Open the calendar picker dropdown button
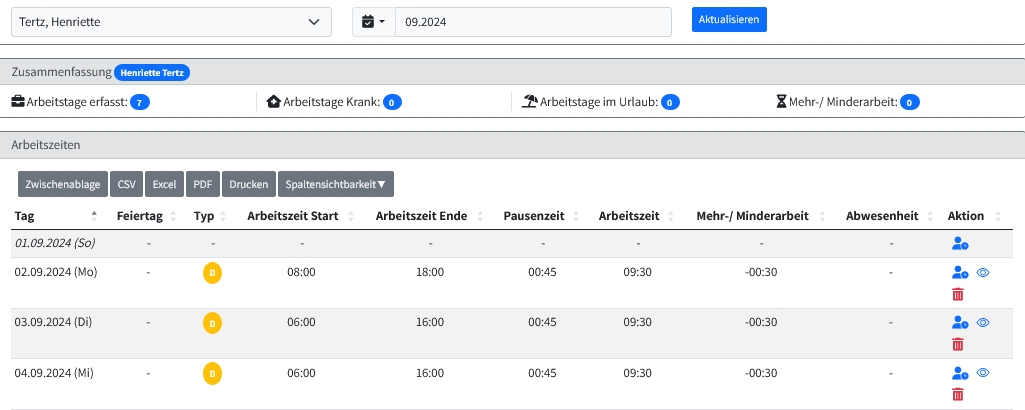 [x=374, y=21]
